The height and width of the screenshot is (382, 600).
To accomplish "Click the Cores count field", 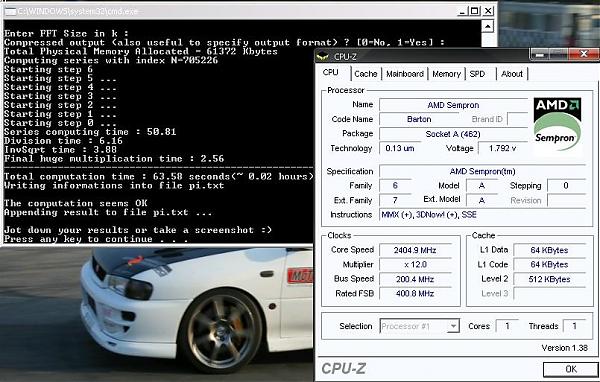I will point(507,326).
